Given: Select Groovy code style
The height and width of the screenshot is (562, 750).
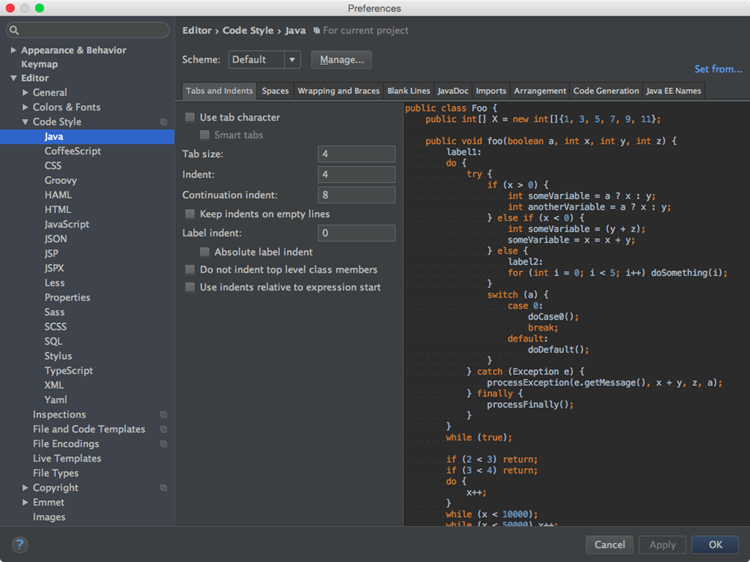Looking at the screenshot, I should point(61,180).
